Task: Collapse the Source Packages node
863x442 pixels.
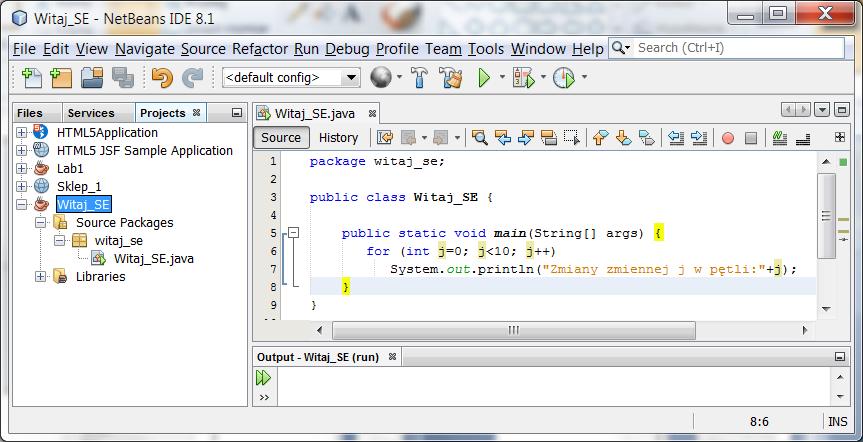Action: coord(40,222)
